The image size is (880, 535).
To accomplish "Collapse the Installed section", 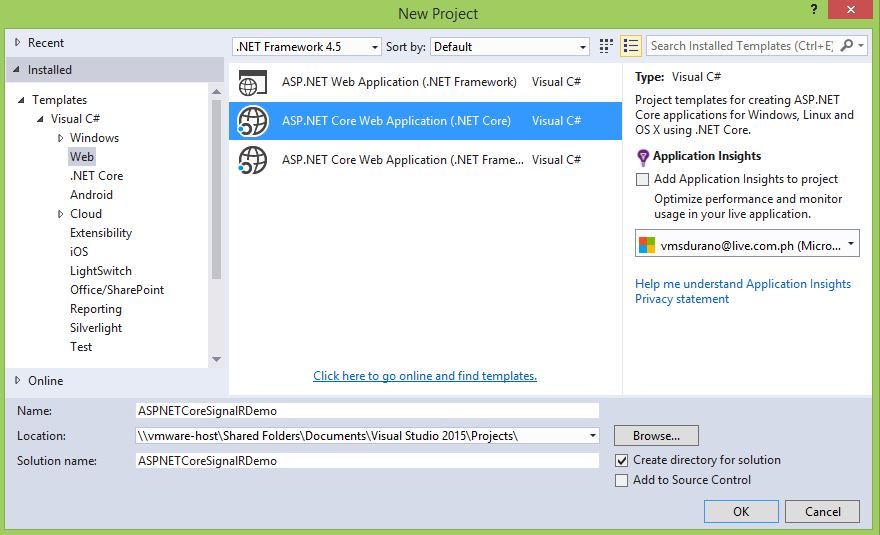I will [x=17, y=70].
